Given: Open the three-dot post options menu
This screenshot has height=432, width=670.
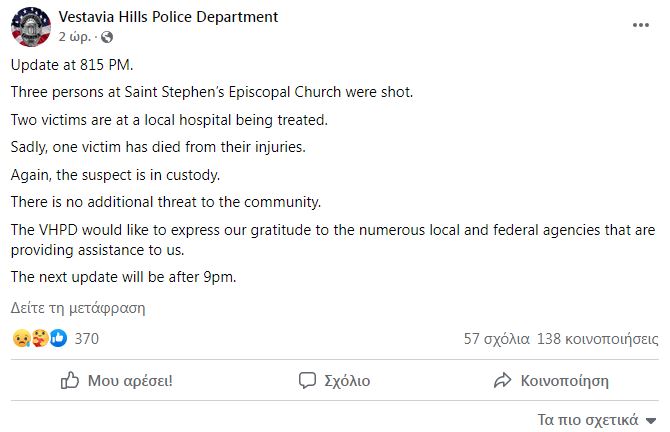Looking at the screenshot, I should click(641, 26).
